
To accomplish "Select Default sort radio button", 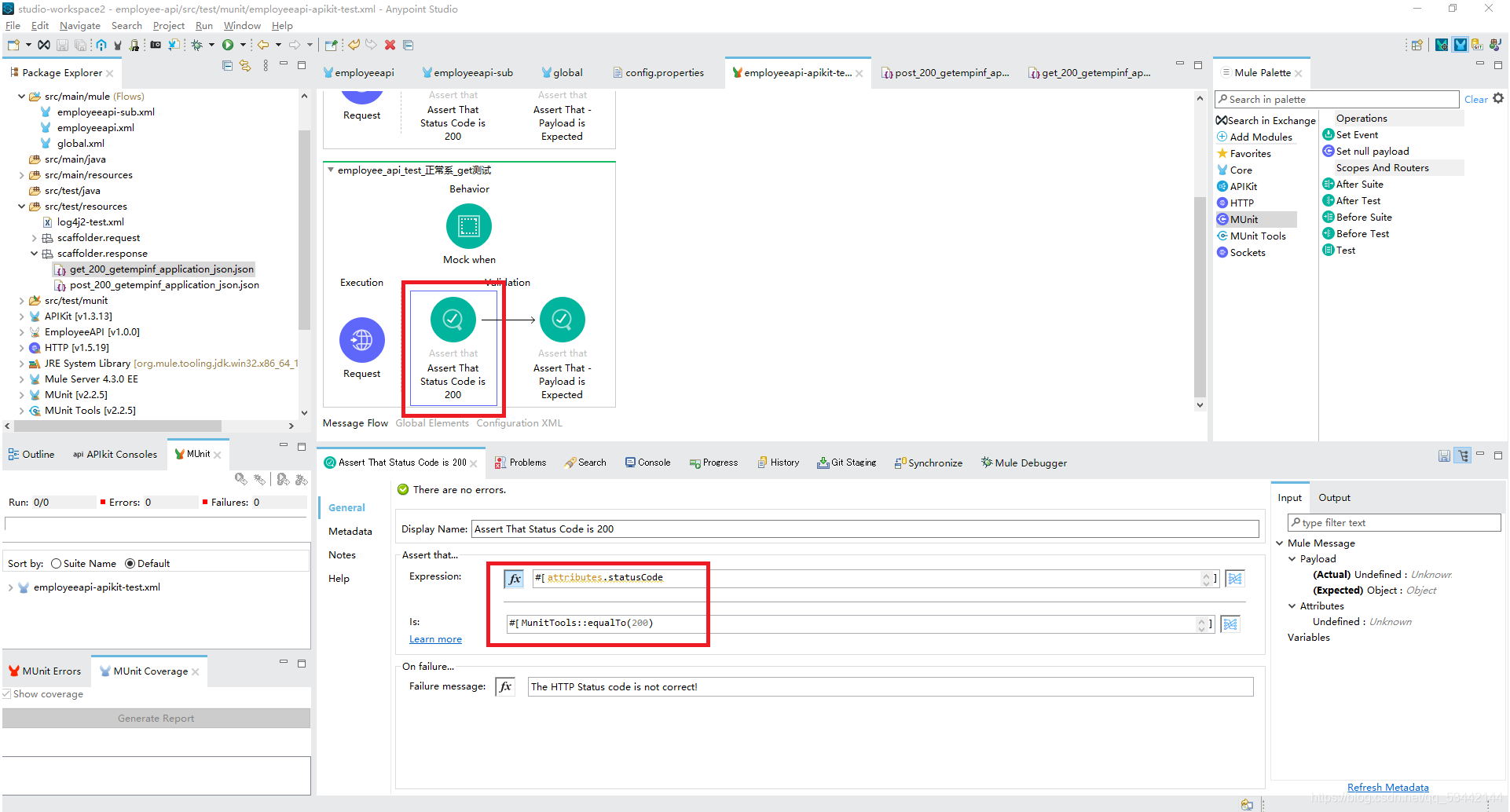I will coord(130,563).
